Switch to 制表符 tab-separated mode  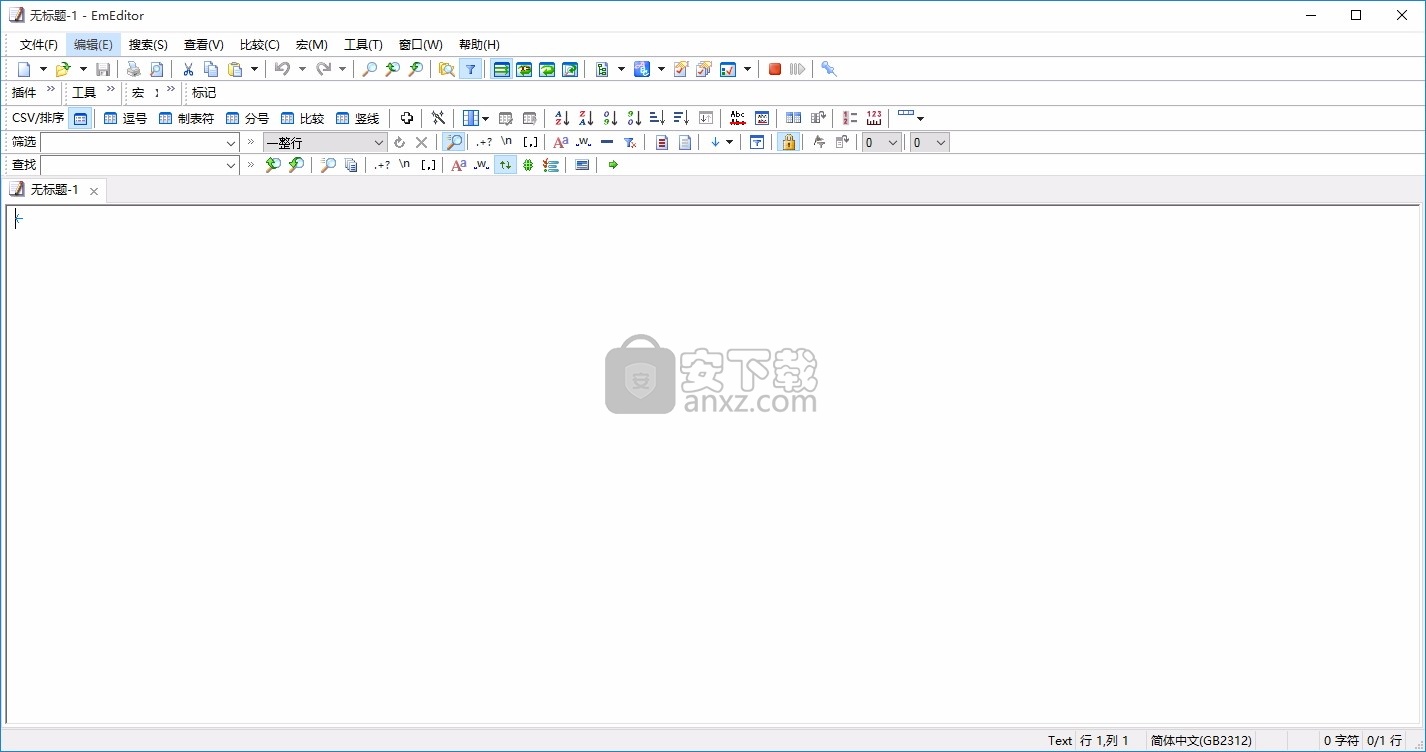pos(186,118)
